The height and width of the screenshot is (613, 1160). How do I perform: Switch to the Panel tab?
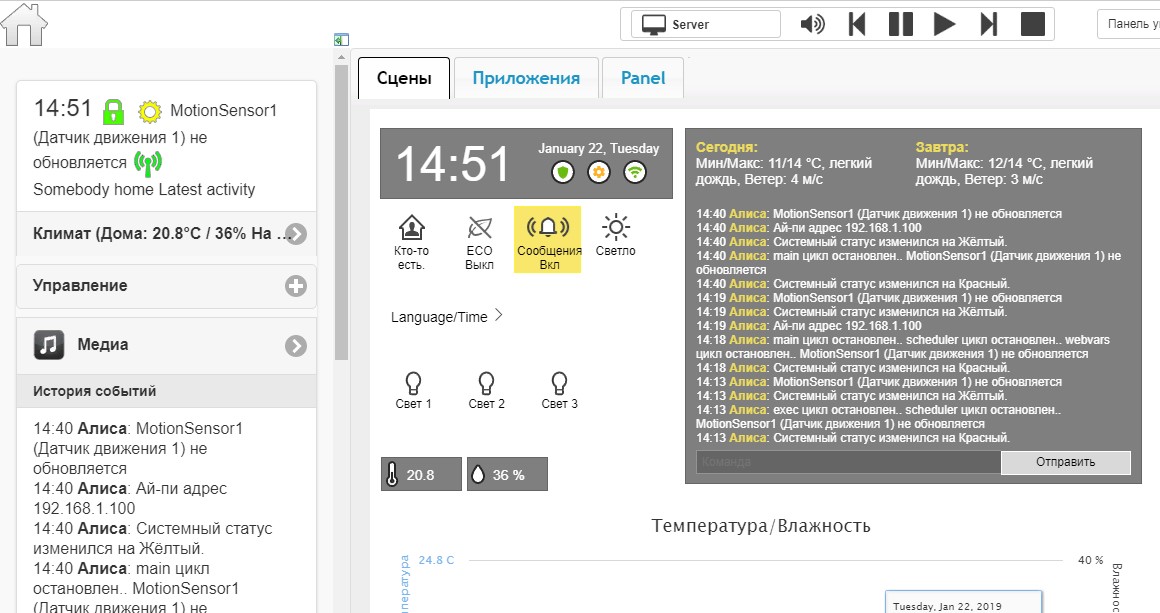pos(643,78)
